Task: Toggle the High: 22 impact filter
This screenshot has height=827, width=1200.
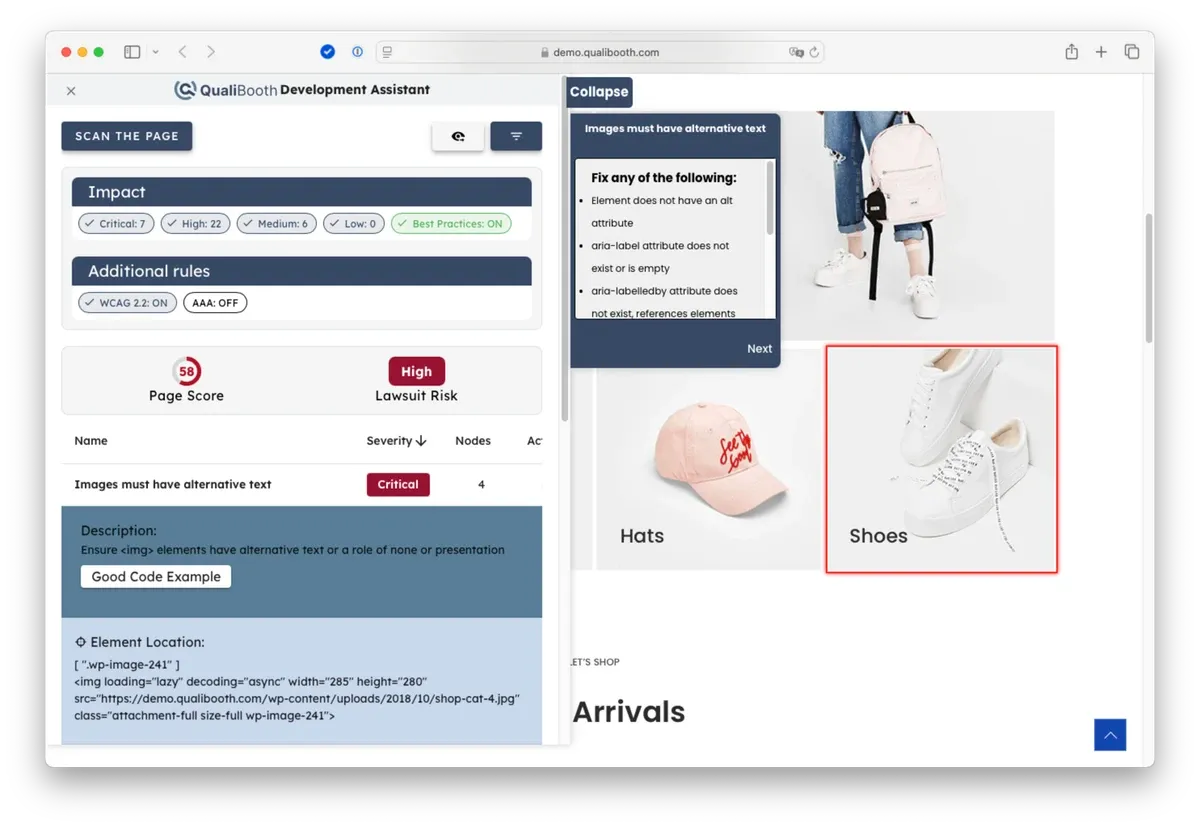Action: click(195, 224)
